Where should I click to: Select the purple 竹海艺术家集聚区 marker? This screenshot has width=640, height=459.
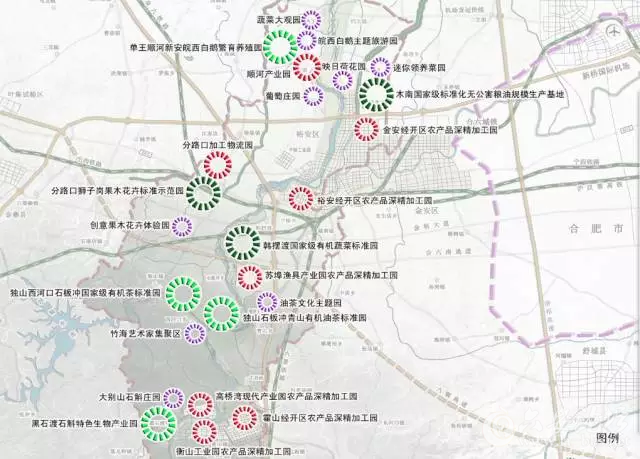tap(196, 334)
